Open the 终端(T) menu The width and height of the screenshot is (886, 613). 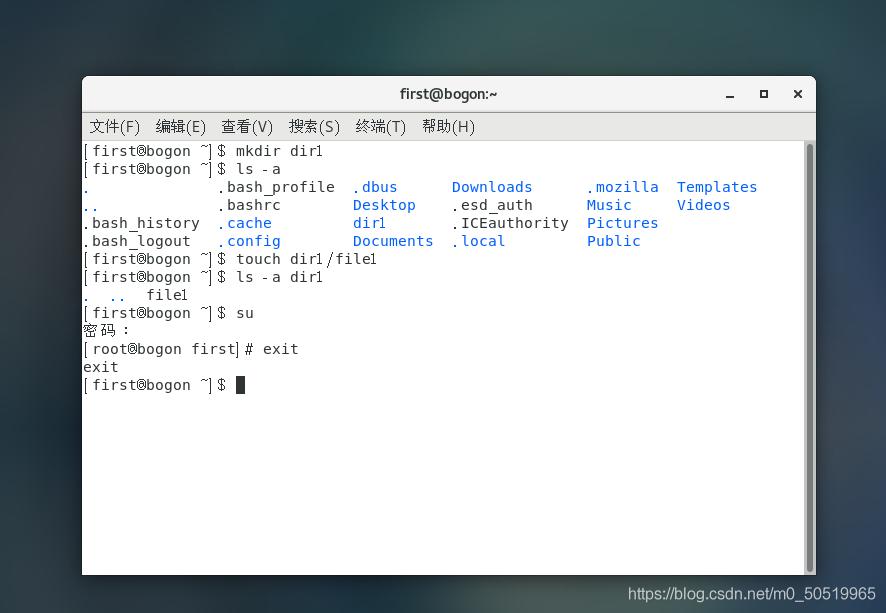pyautogui.click(x=380, y=127)
